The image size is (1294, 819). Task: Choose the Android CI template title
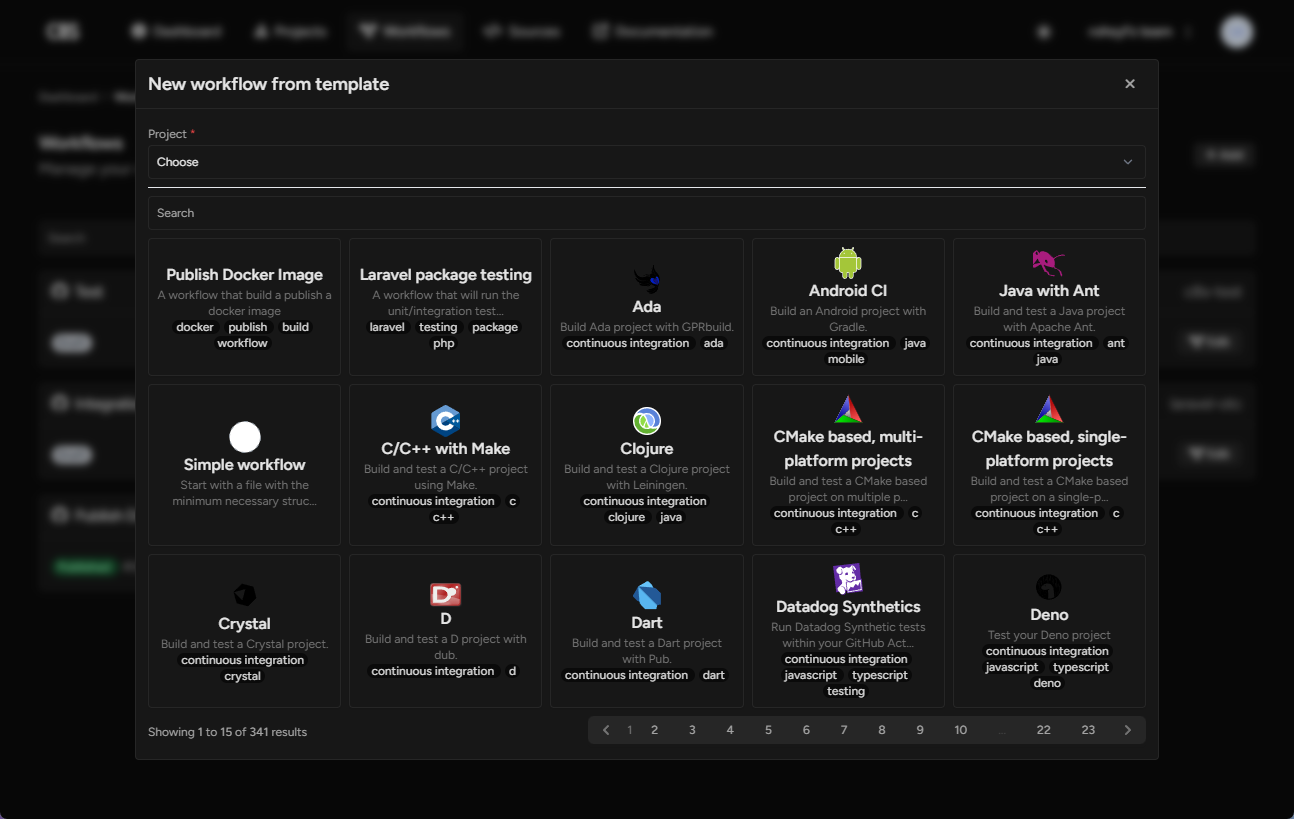point(848,291)
